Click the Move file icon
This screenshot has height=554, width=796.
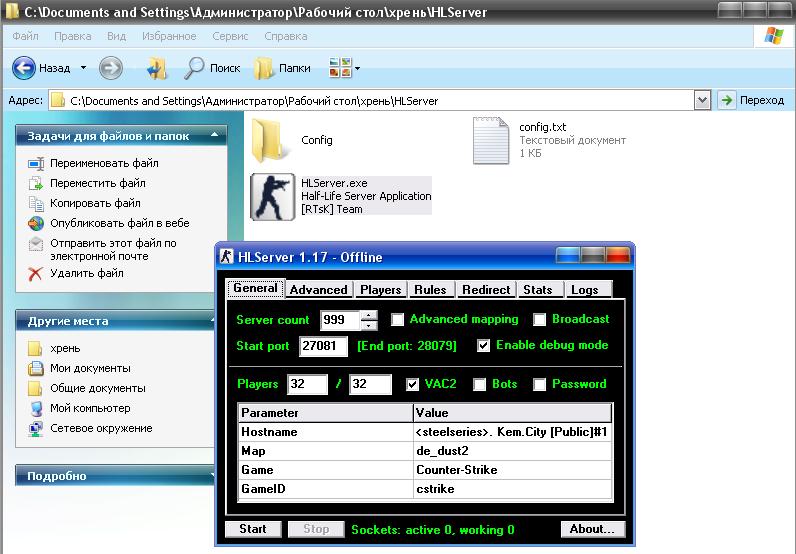36,183
